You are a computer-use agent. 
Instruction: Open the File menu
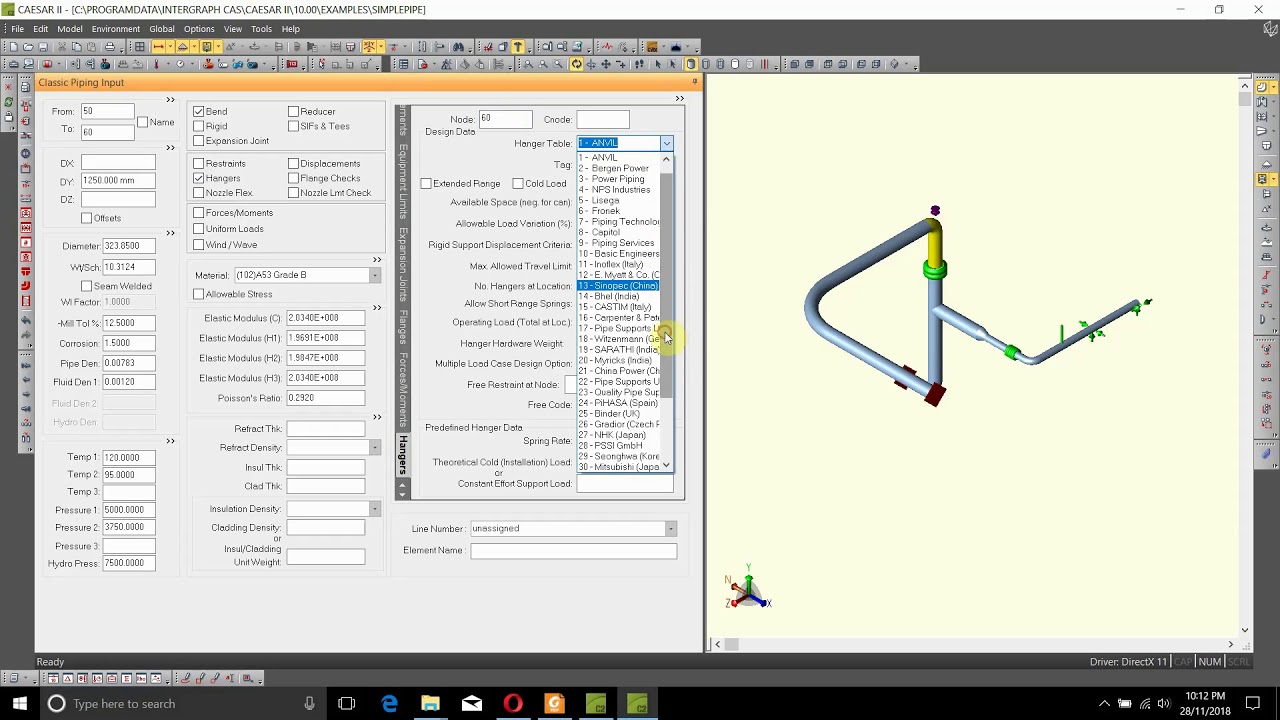17,29
